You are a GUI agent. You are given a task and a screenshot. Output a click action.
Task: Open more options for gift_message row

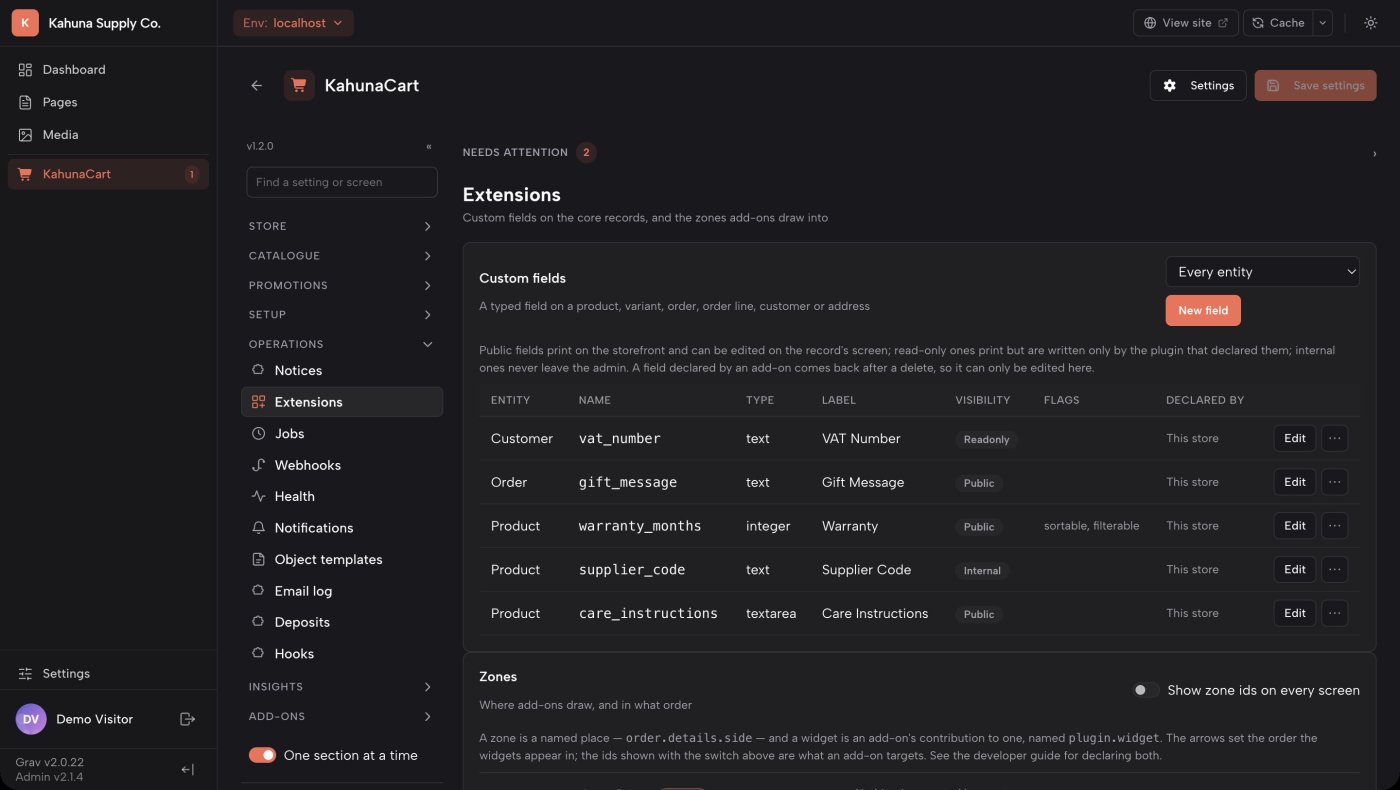[x=1335, y=482]
